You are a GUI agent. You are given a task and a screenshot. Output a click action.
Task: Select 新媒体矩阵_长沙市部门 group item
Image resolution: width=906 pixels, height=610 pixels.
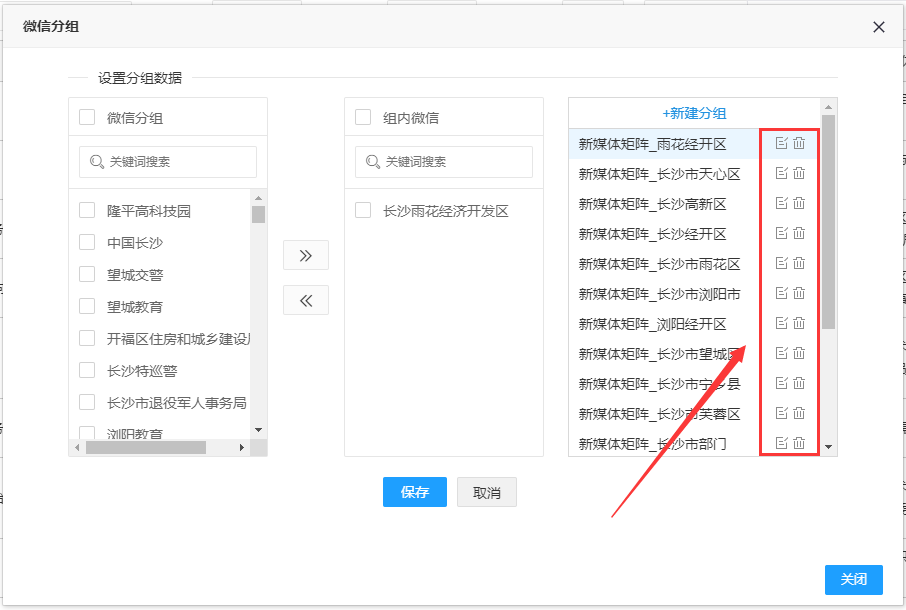tap(653, 443)
